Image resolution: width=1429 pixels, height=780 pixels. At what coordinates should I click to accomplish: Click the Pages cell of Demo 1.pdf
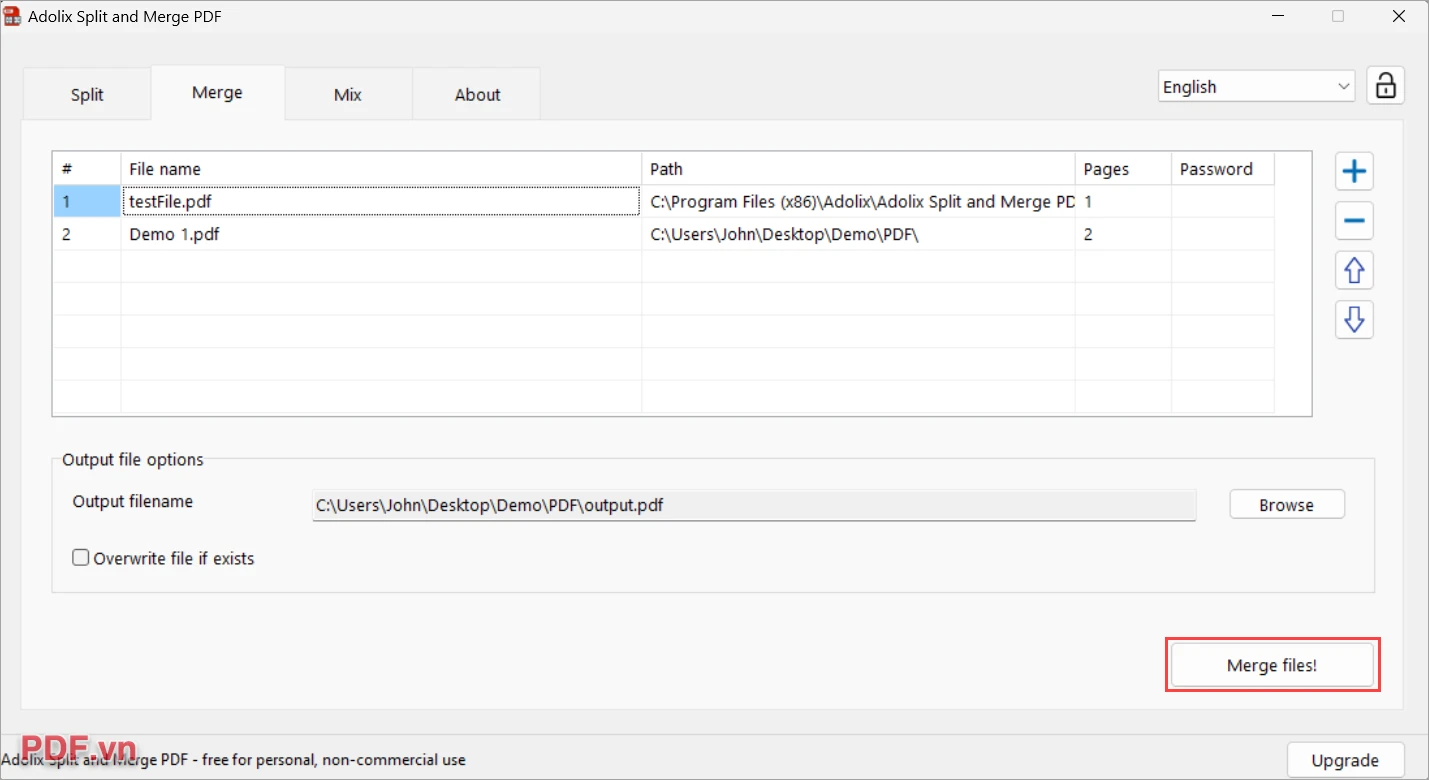tap(1123, 235)
